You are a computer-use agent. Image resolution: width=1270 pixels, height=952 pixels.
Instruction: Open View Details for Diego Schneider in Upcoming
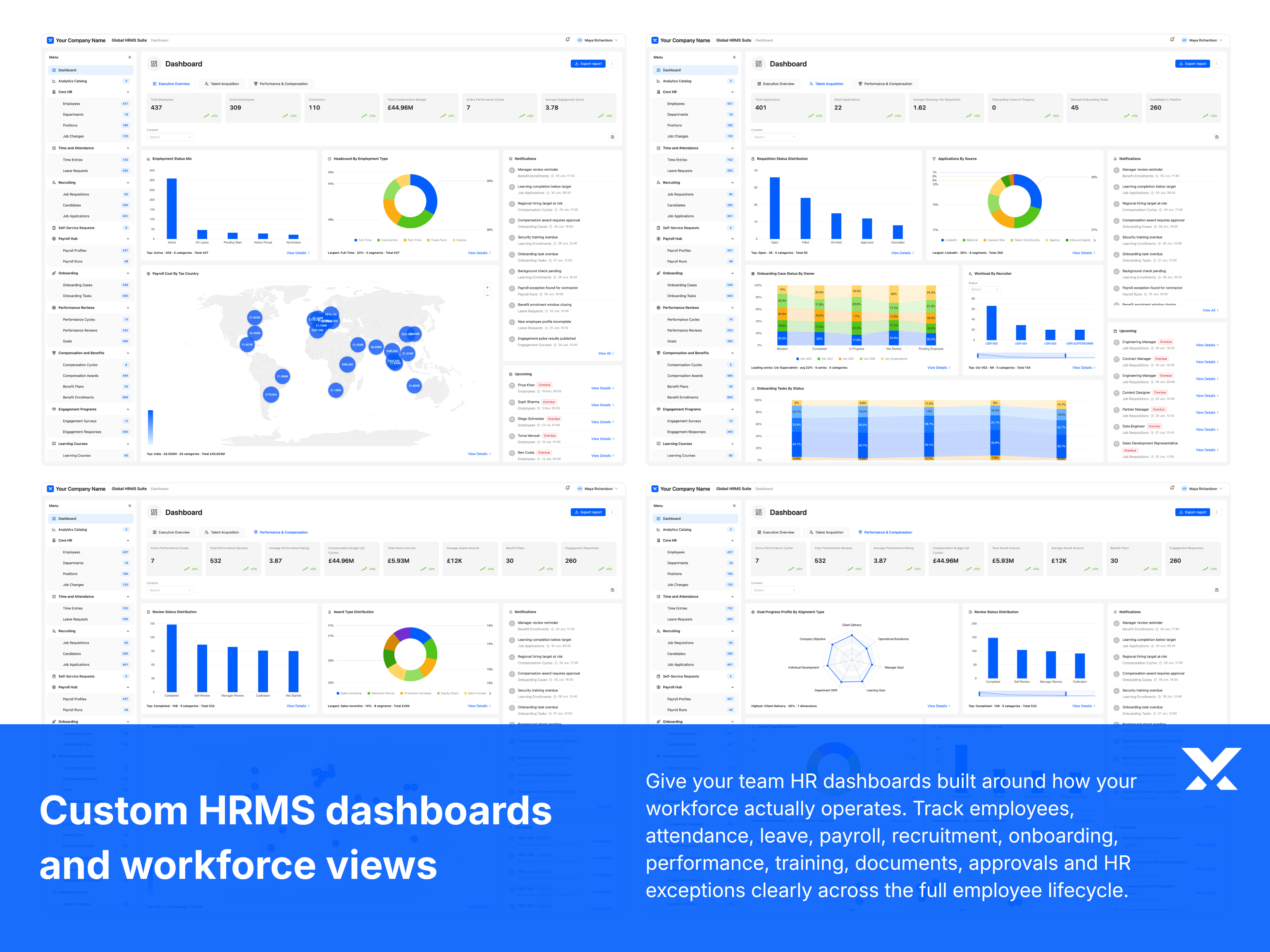(602, 422)
